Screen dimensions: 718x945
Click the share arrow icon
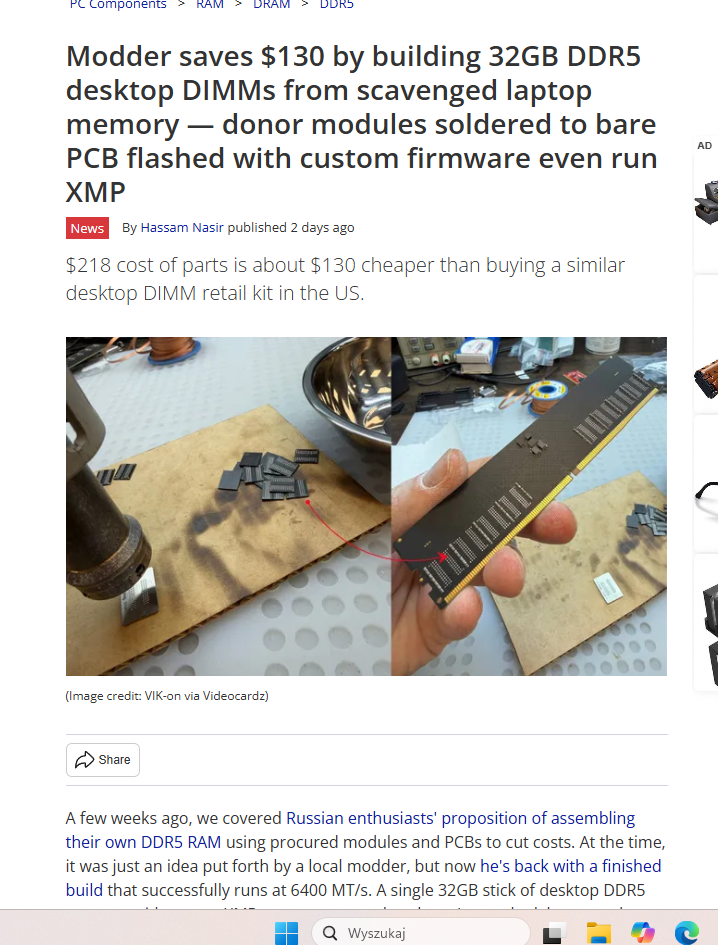tap(84, 759)
